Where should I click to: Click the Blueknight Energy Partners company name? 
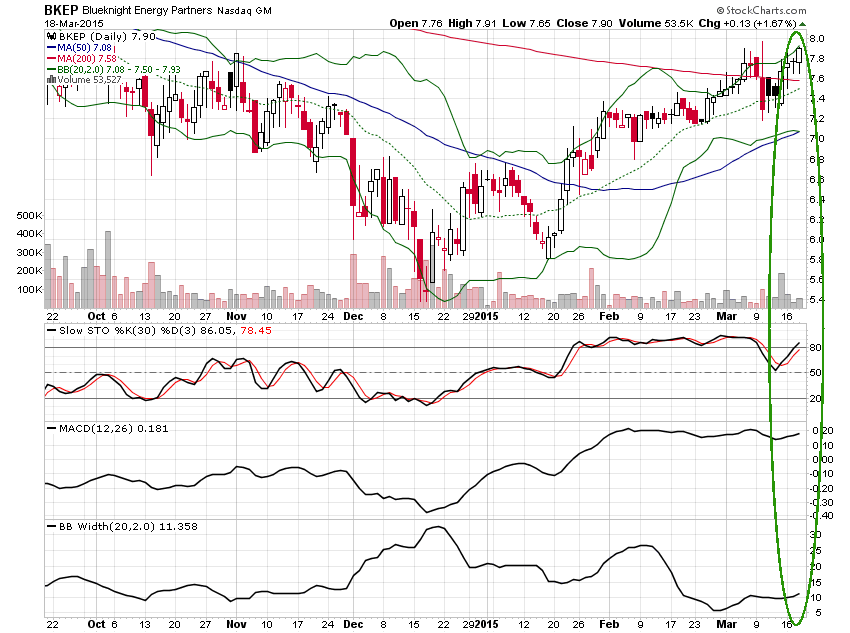pyautogui.click(x=147, y=10)
